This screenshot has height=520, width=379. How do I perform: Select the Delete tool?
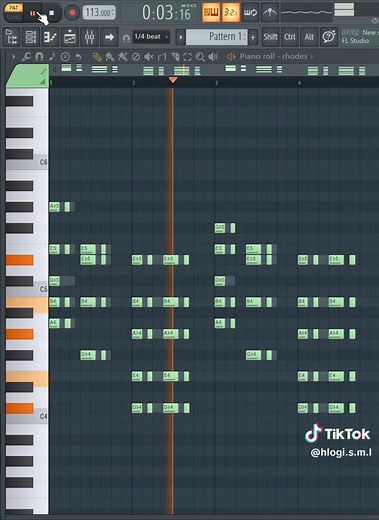point(136,57)
